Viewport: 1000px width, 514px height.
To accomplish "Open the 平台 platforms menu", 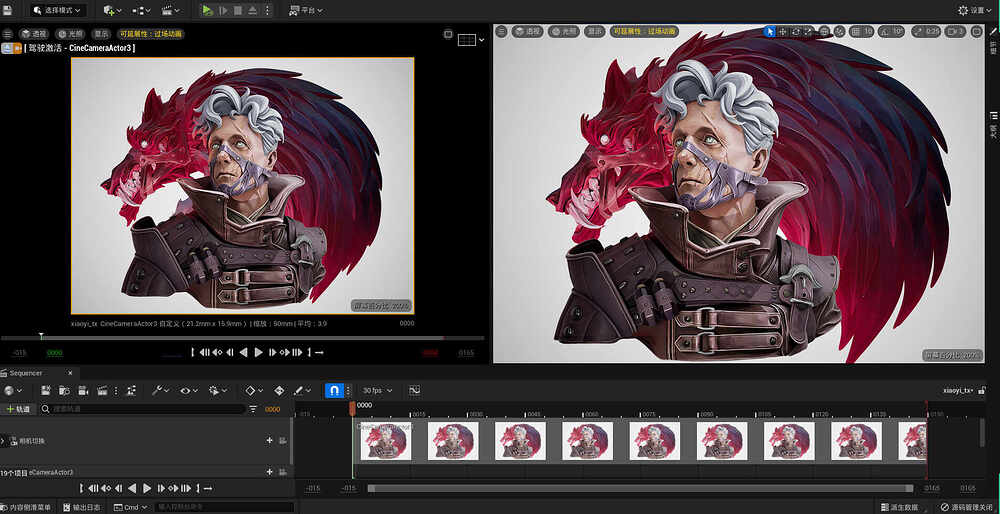I will (307, 10).
